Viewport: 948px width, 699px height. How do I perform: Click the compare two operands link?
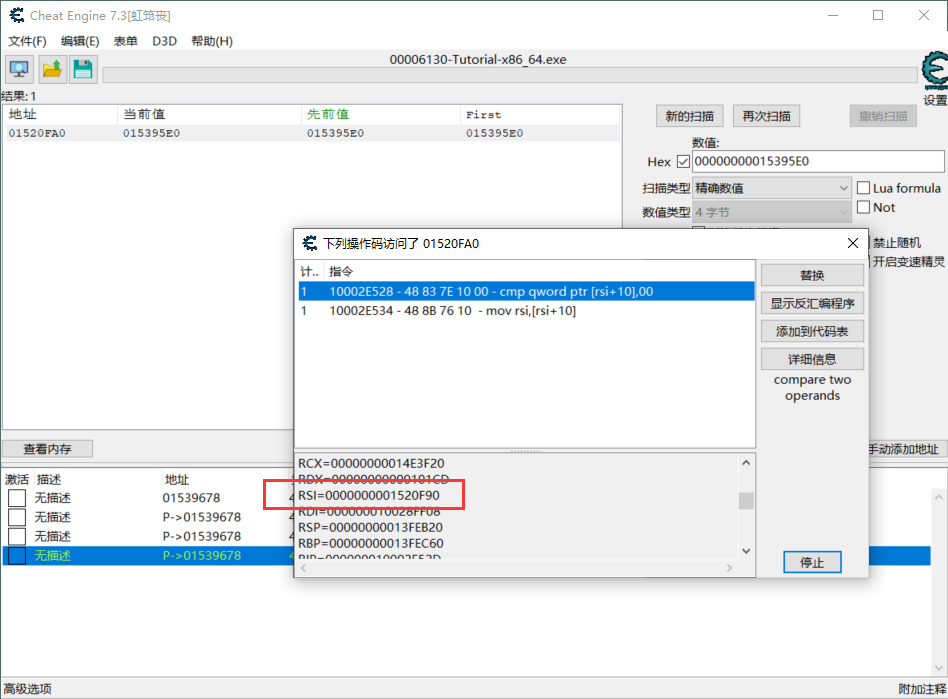(x=812, y=387)
